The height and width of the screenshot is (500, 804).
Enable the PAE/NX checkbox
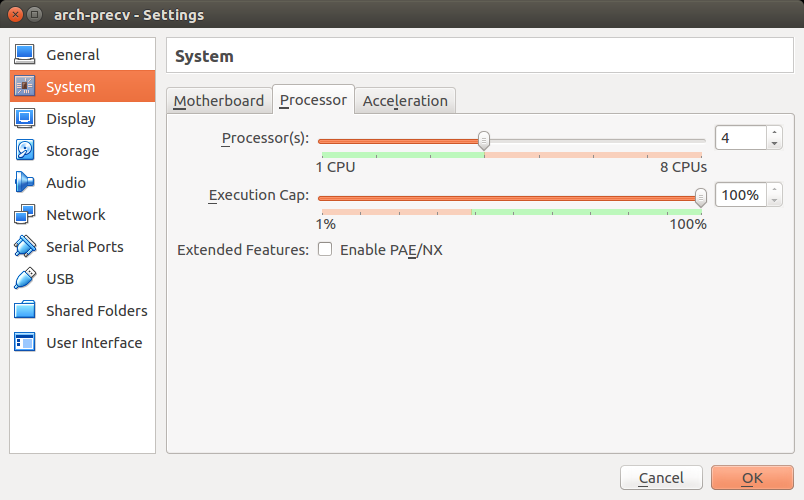(x=325, y=249)
